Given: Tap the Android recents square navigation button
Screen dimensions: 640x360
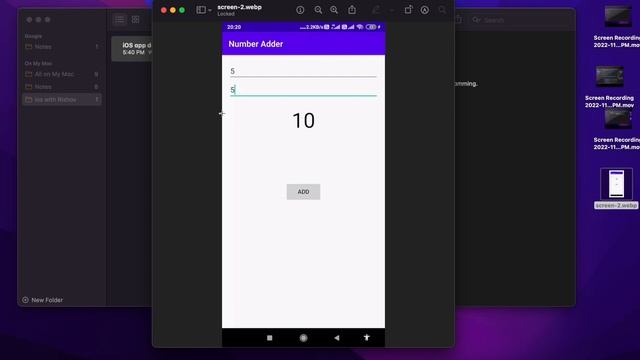Looking at the screenshot, I should [269, 338].
